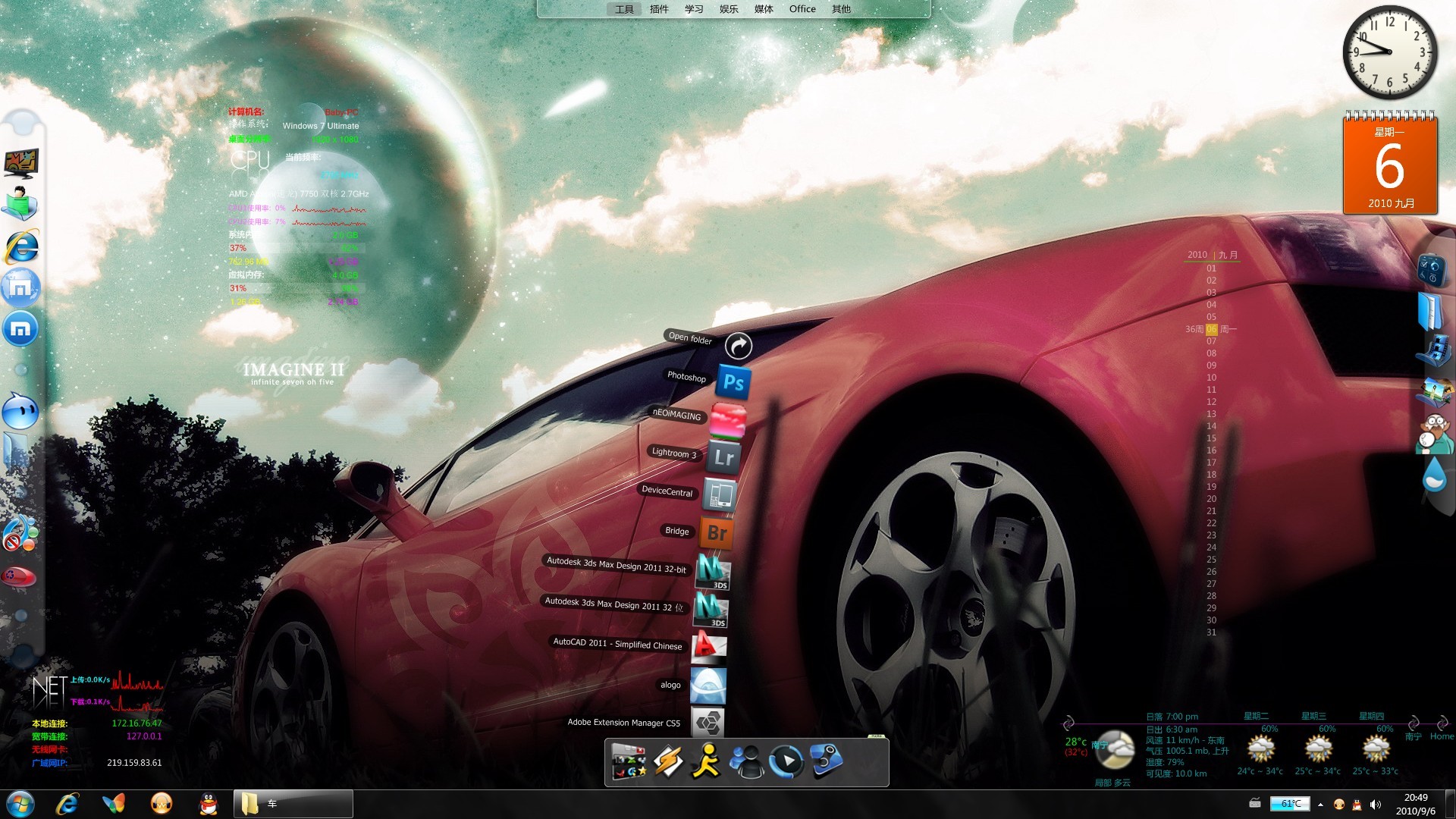Click the 星期四 weather forecast icon

(1376, 750)
